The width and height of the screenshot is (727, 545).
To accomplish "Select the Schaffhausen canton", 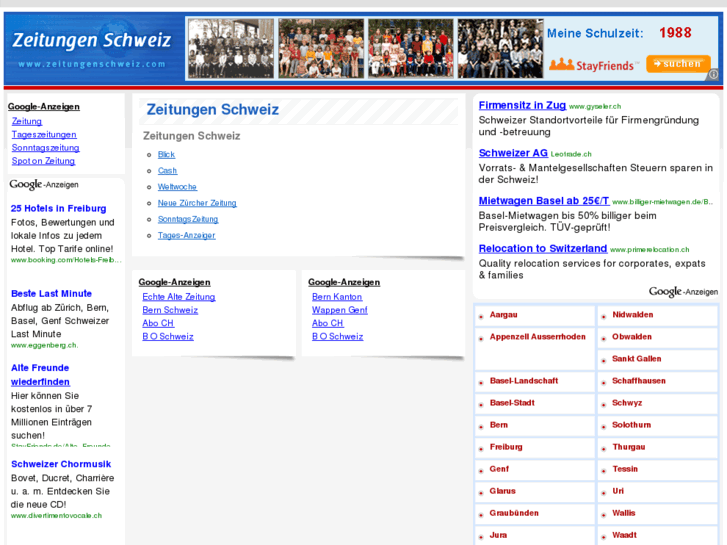I will click(638, 381).
